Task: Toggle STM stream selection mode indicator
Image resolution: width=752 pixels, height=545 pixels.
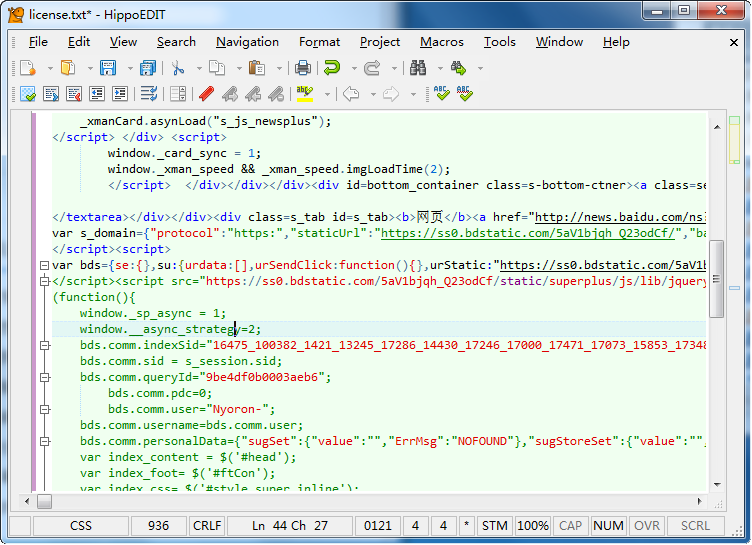Action: [494, 525]
